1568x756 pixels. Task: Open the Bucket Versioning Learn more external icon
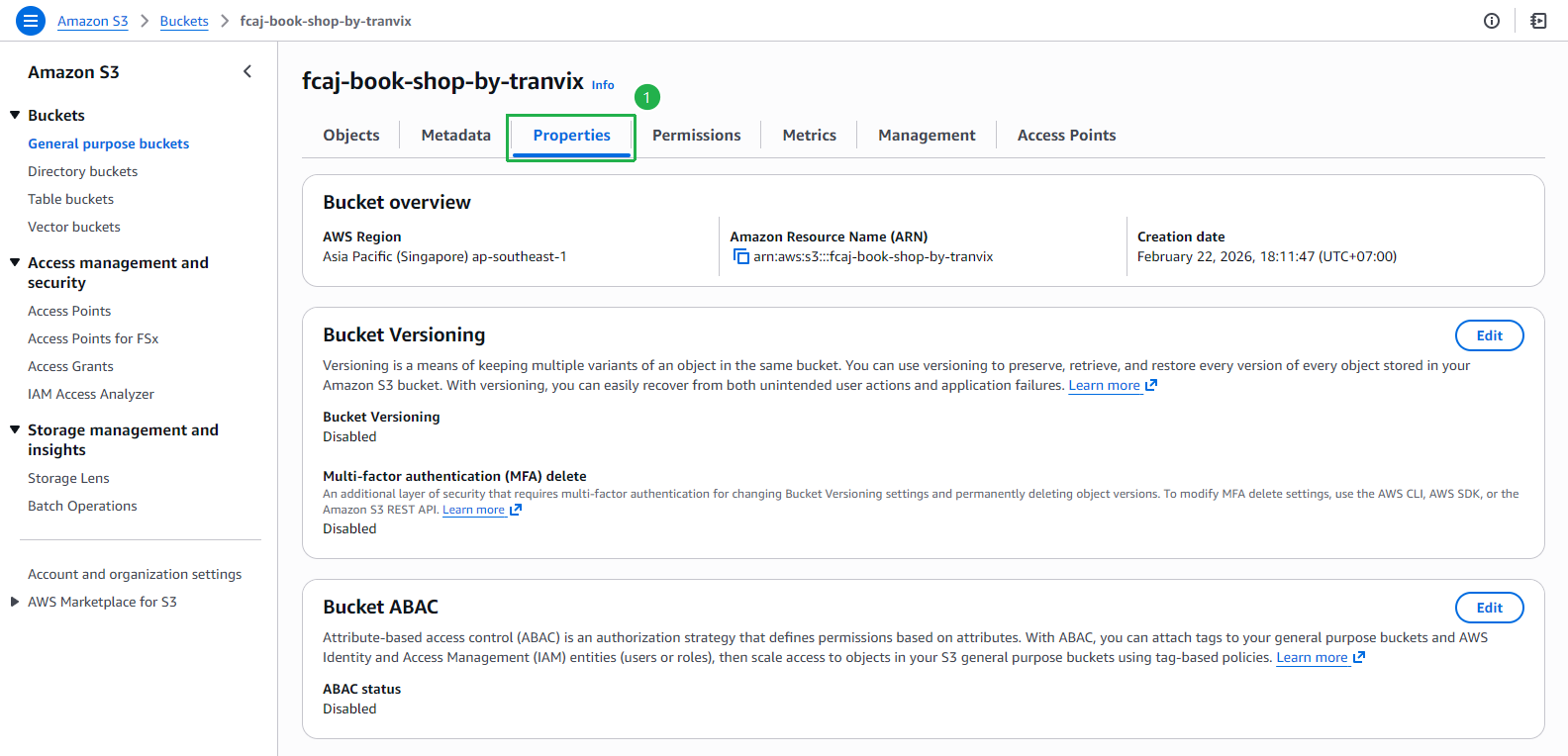coord(1151,385)
